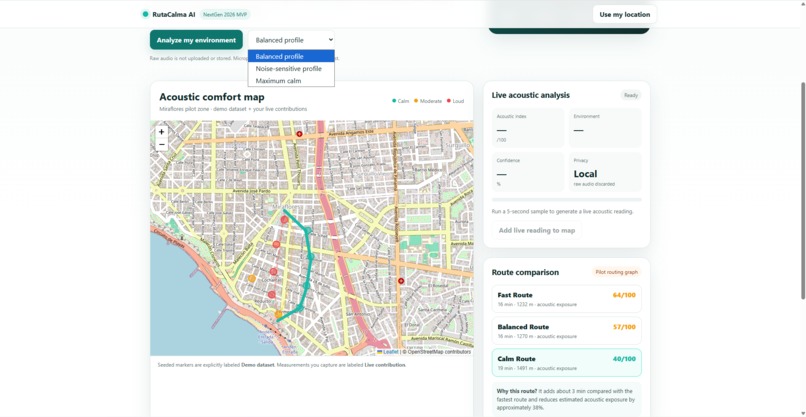Click the NextGen 2026 MVP badge
The width and height of the screenshot is (806, 417).
tap(225, 14)
